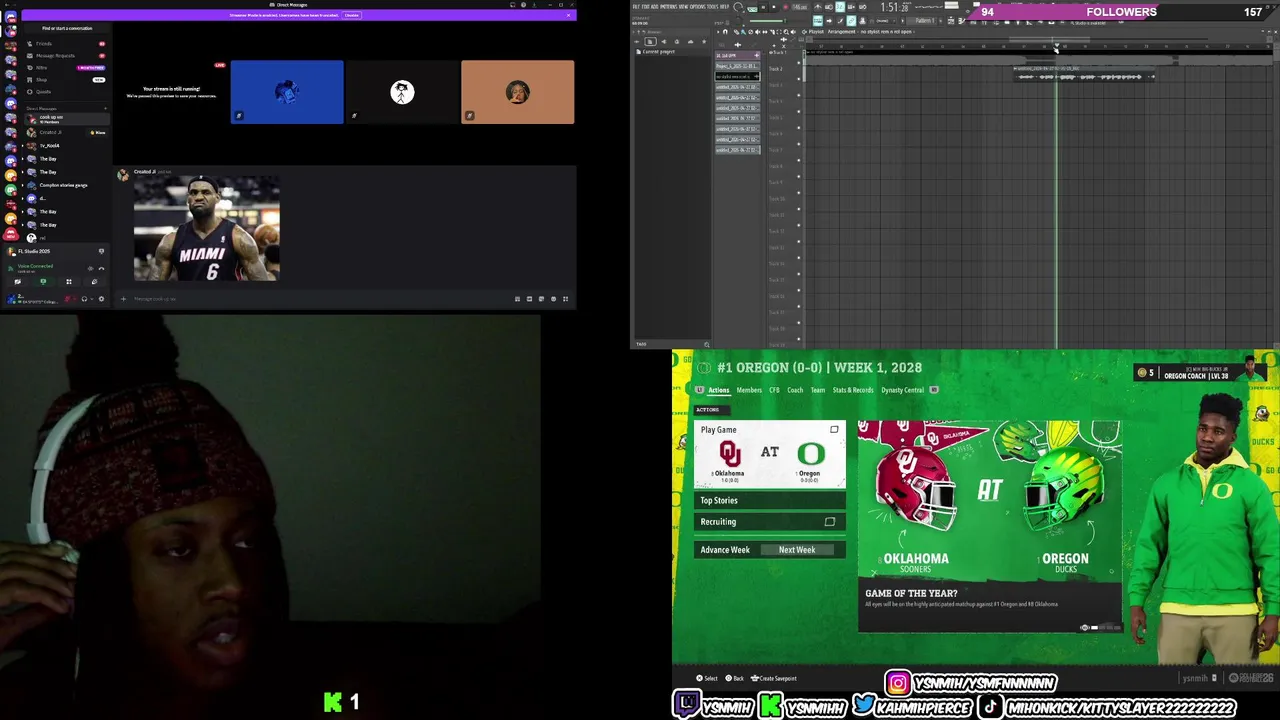Open the dropdown arrow next to Discord mute
This screenshot has height=720, width=1280.
click(x=75, y=299)
